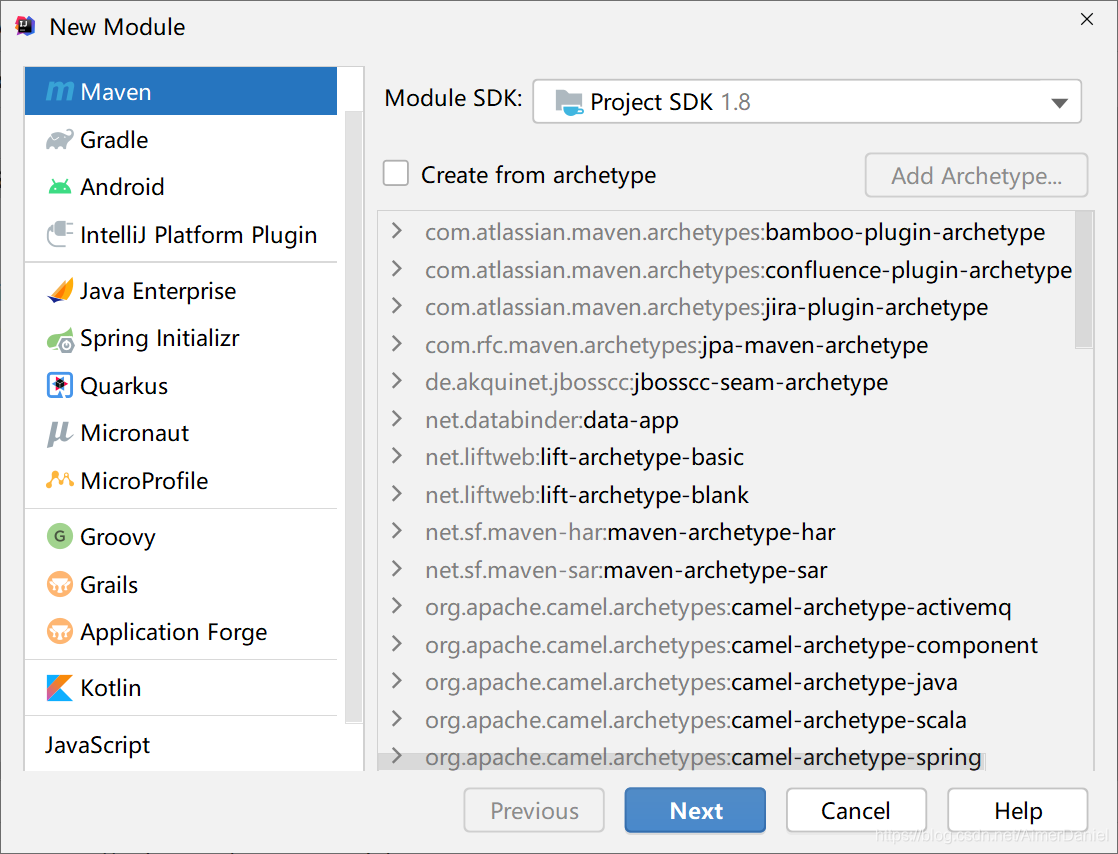Screen dimensions: 1118x854
Task: Click the Kotlin K icon
Action: pos(60,688)
